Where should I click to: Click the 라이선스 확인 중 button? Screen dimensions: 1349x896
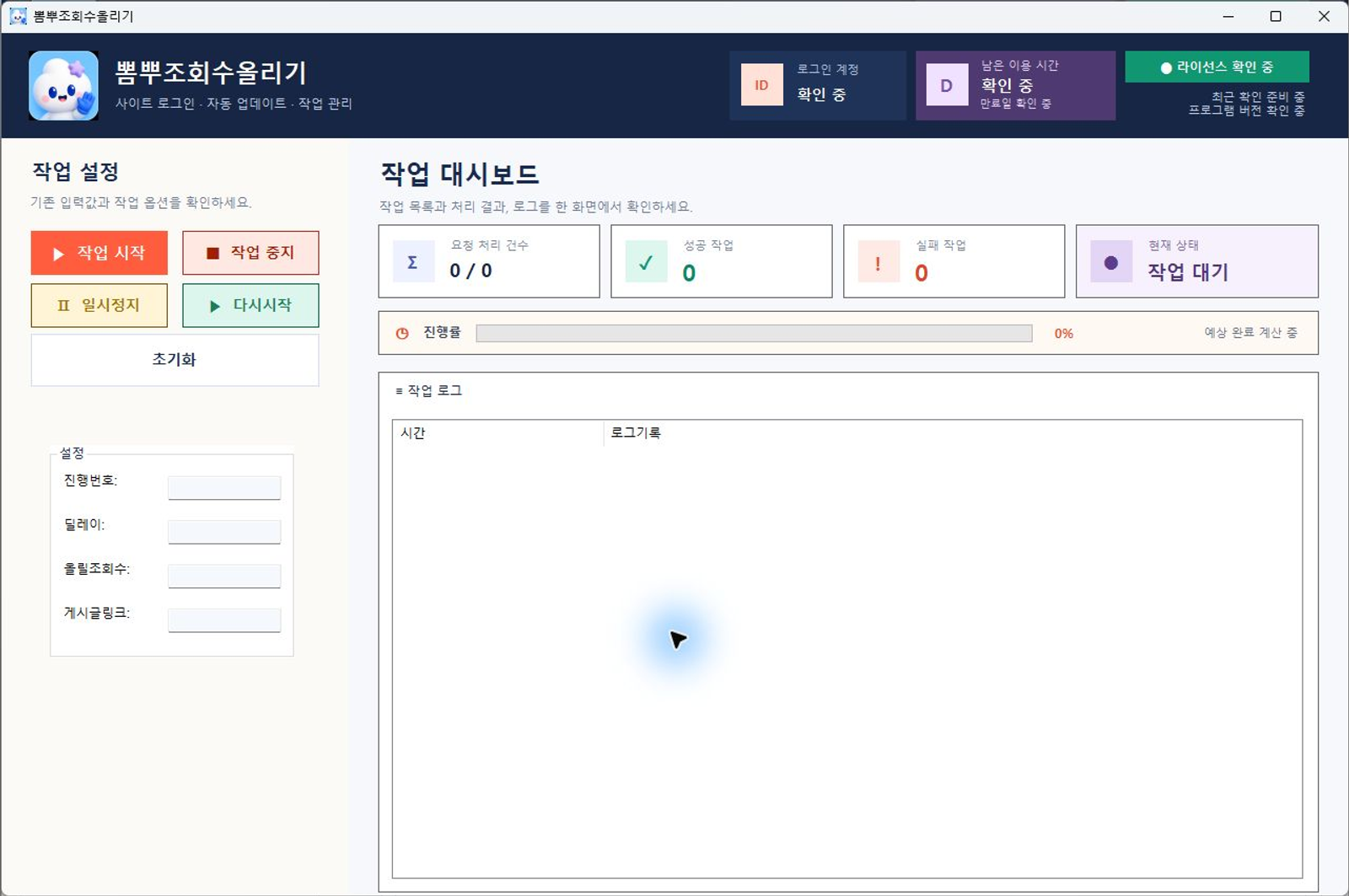(1217, 67)
